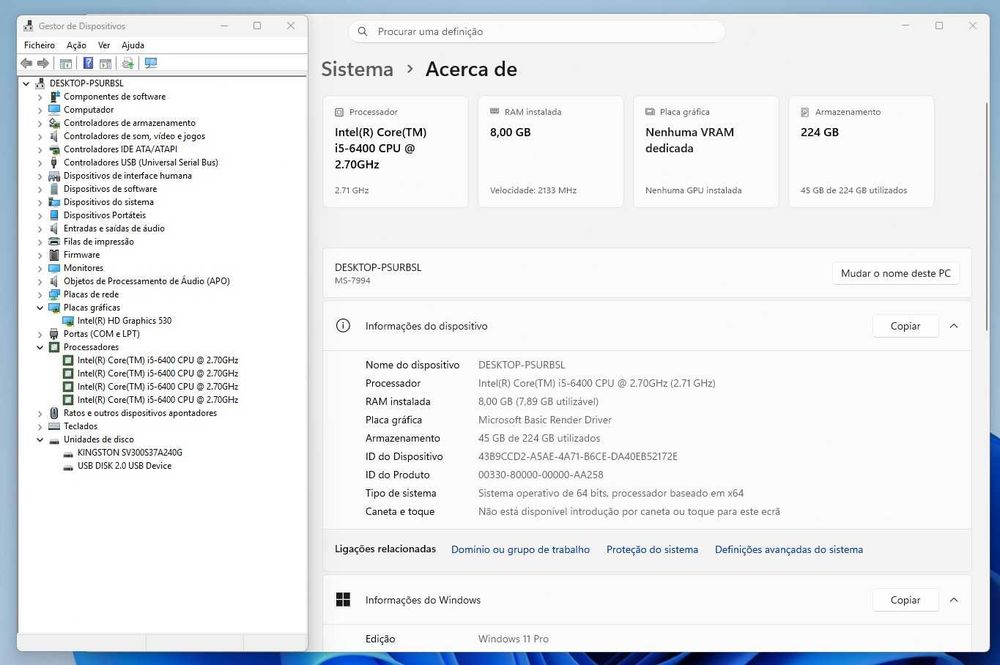Click Mudar o nome deste PC
1000x665 pixels.
(895, 273)
